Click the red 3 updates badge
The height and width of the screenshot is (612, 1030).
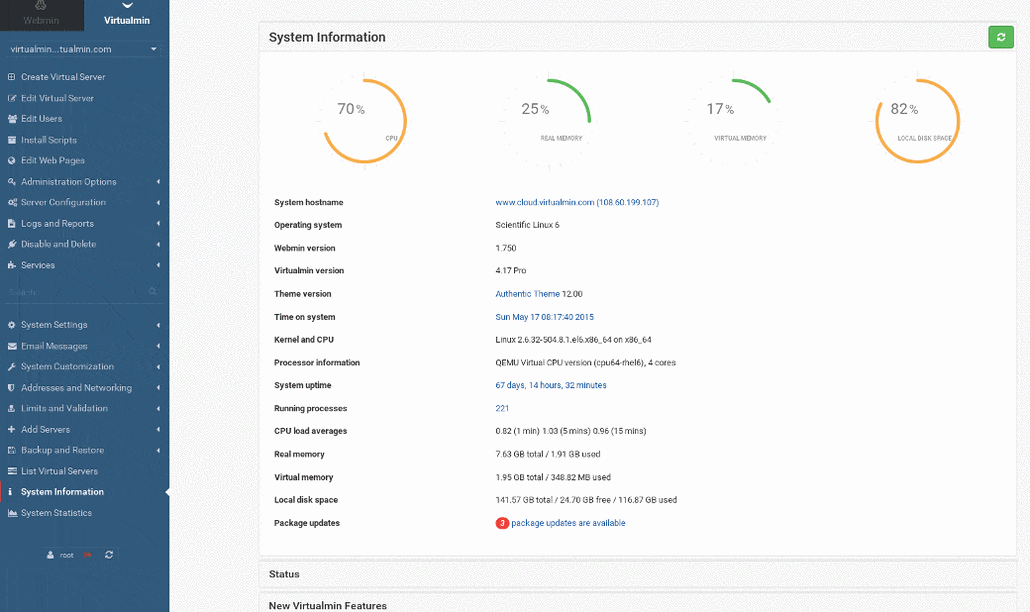point(502,523)
